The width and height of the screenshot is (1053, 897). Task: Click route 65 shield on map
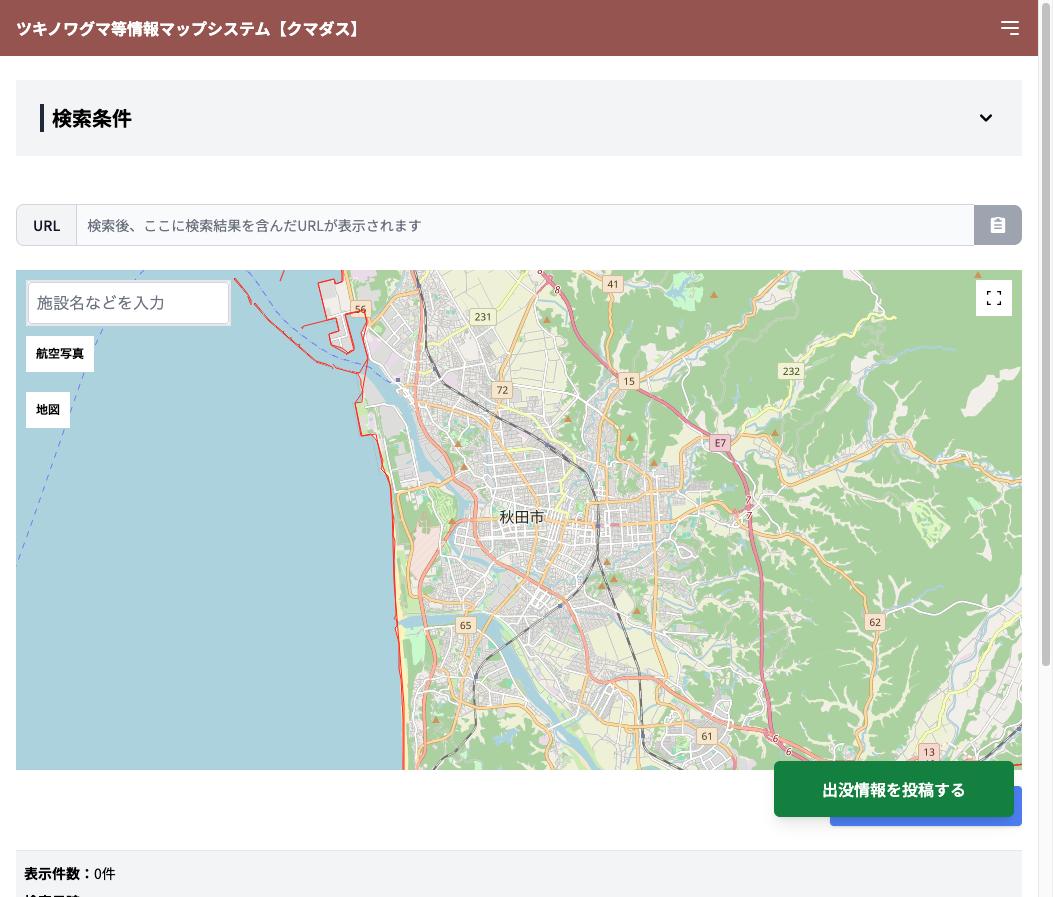click(x=465, y=625)
